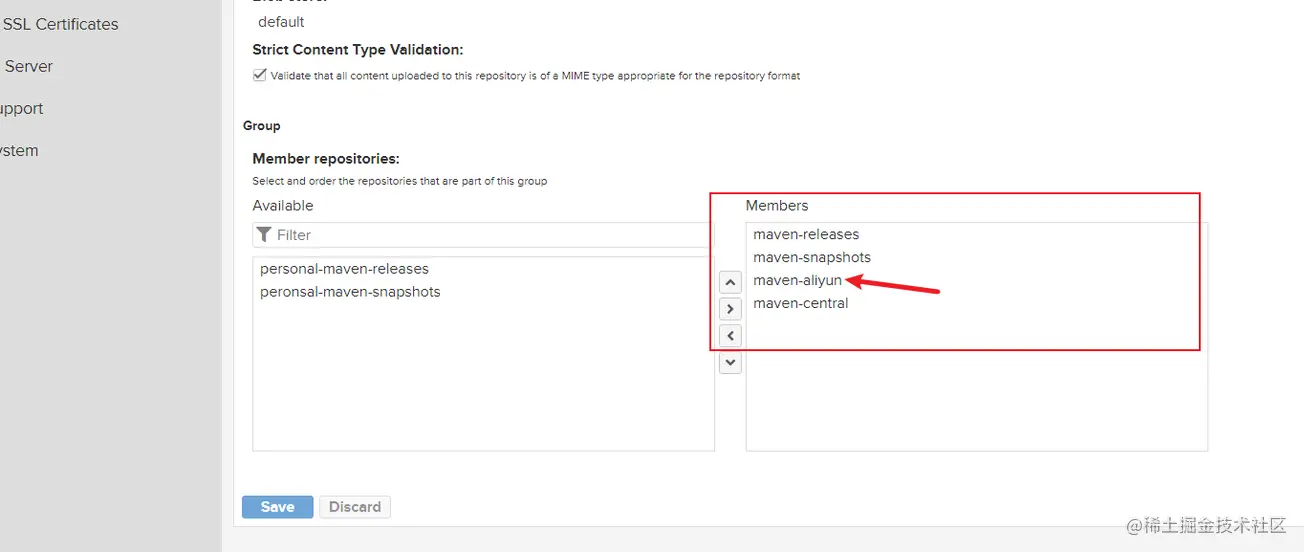Click the move down arrow button
This screenshot has width=1304, height=552.
coord(731,362)
